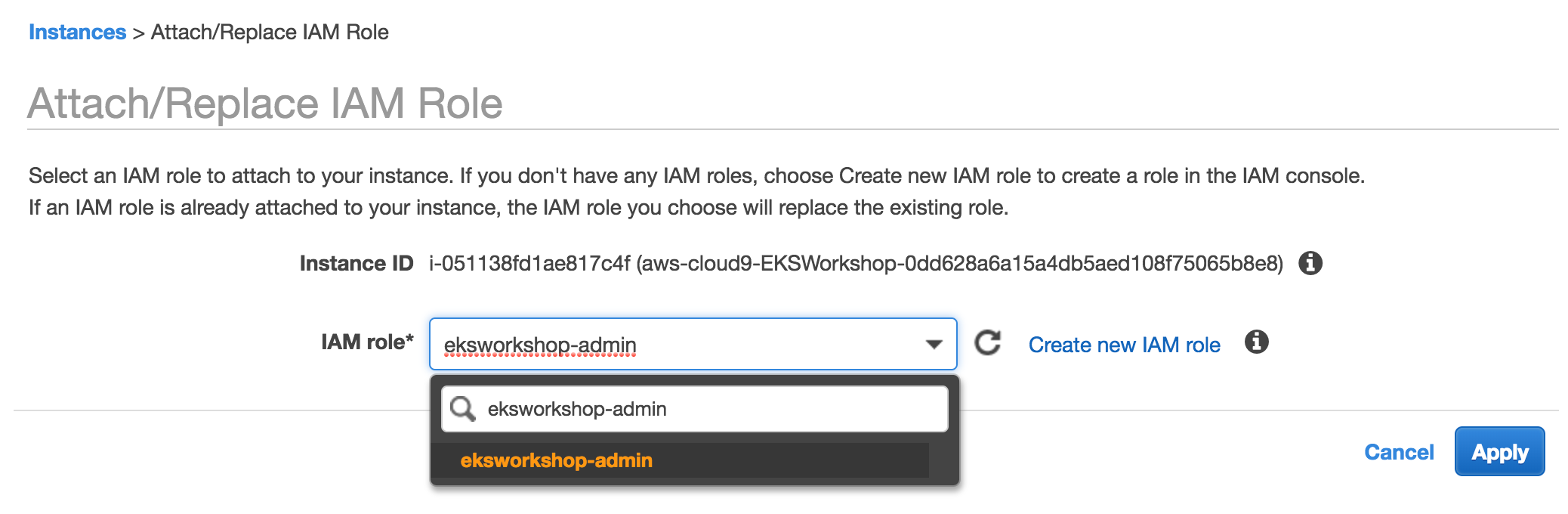Focus the role search text box
The image size is (1568, 514).
tap(710, 409)
